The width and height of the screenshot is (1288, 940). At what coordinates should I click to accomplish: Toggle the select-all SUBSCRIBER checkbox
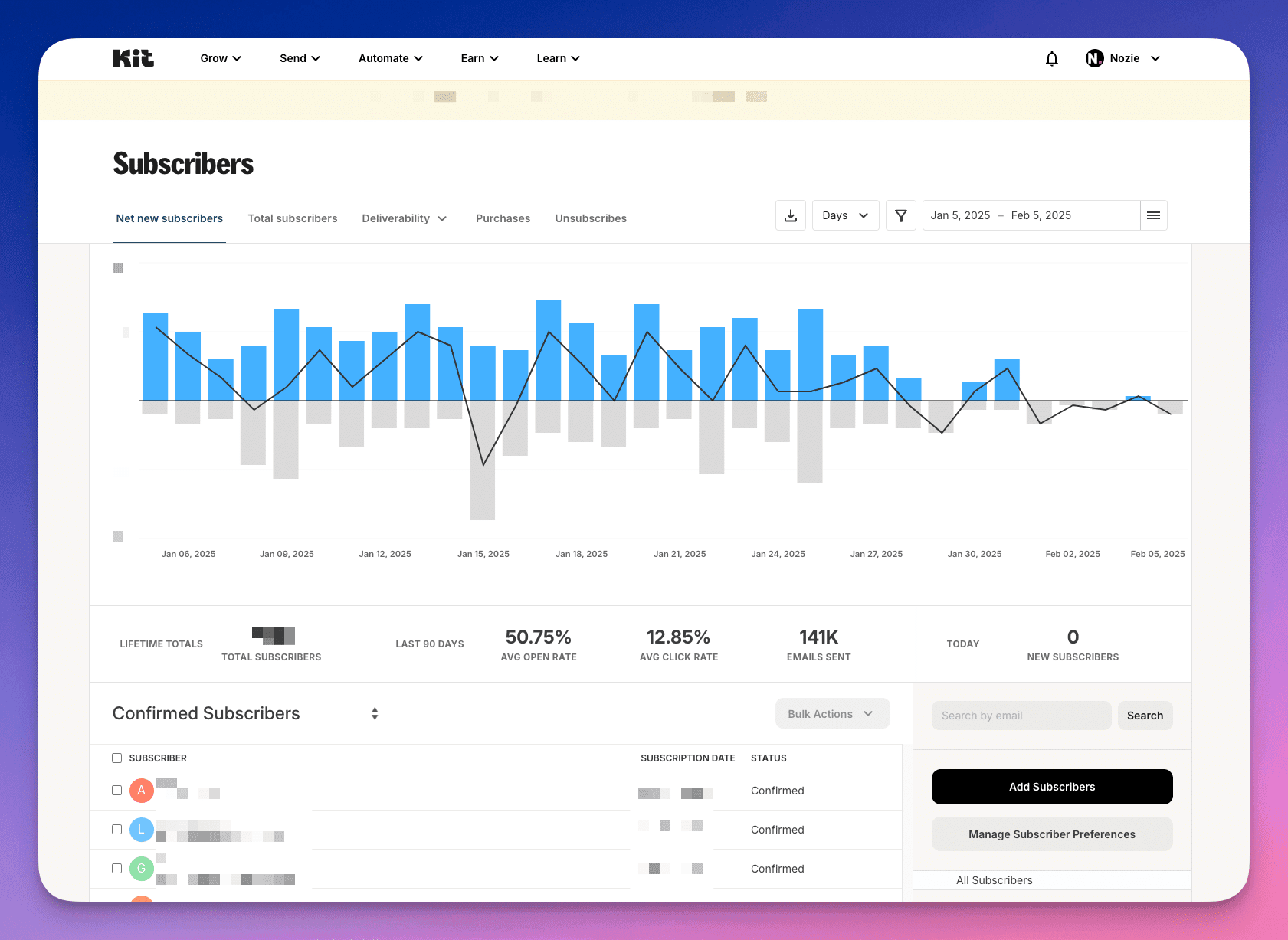pos(117,758)
